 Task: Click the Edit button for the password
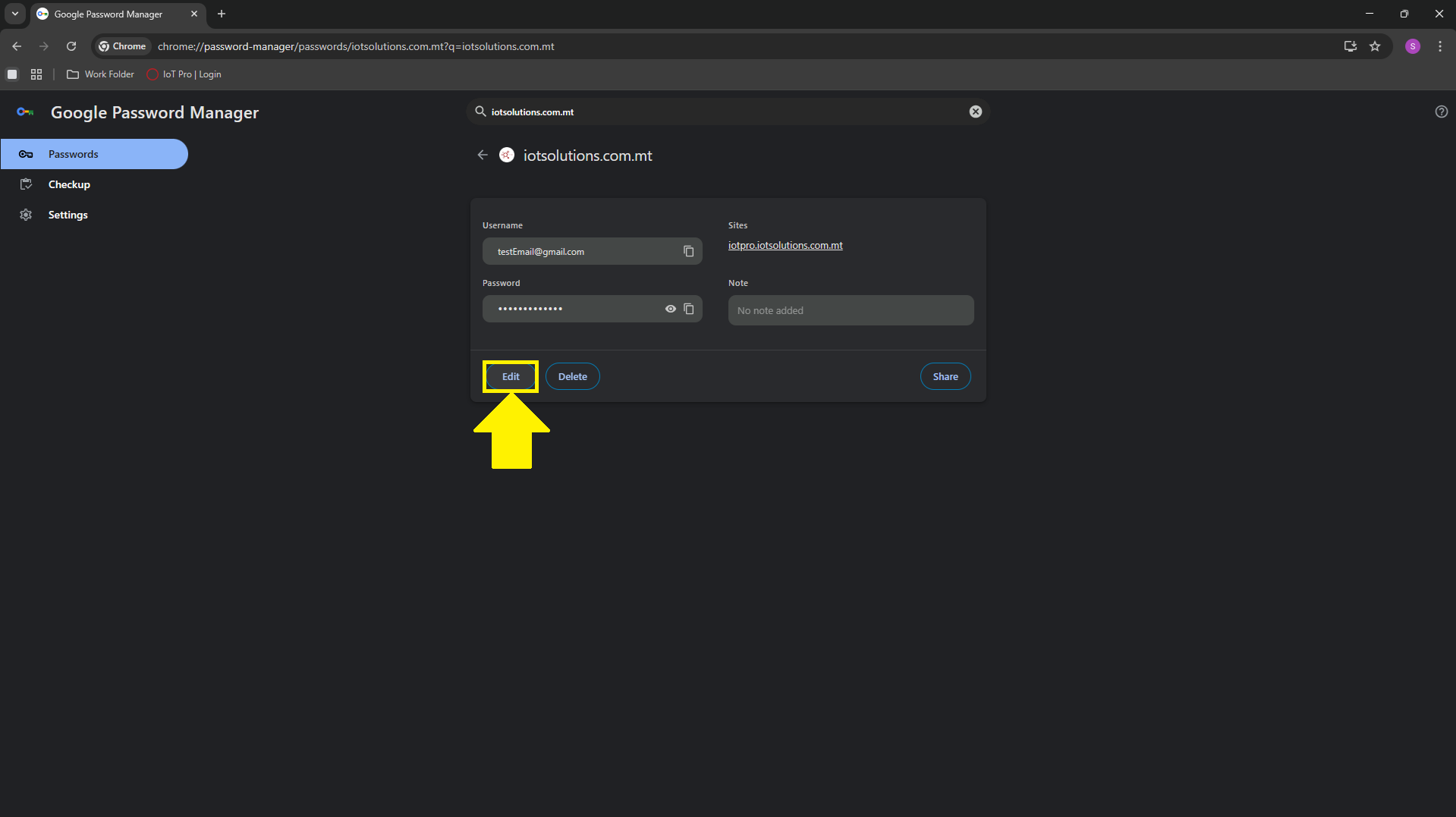pyautogui.click(x=511, y=376)
